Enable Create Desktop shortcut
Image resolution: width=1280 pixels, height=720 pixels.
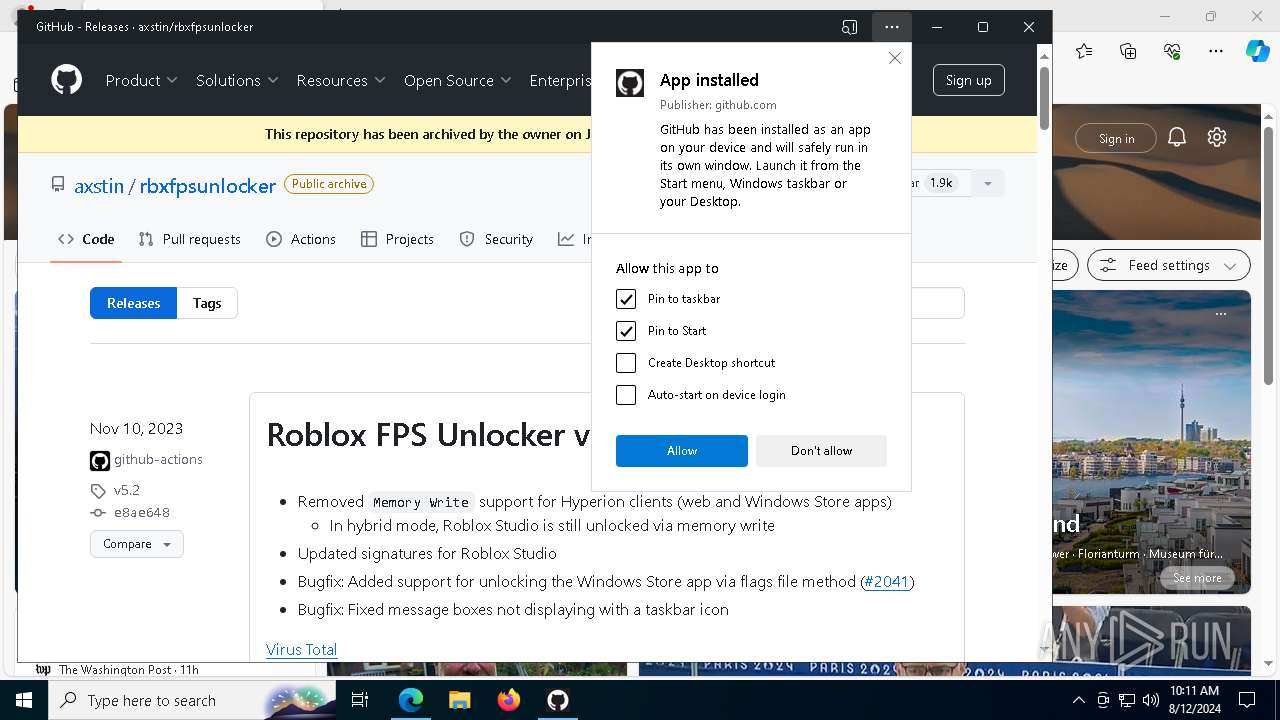(x=626, y=363)
